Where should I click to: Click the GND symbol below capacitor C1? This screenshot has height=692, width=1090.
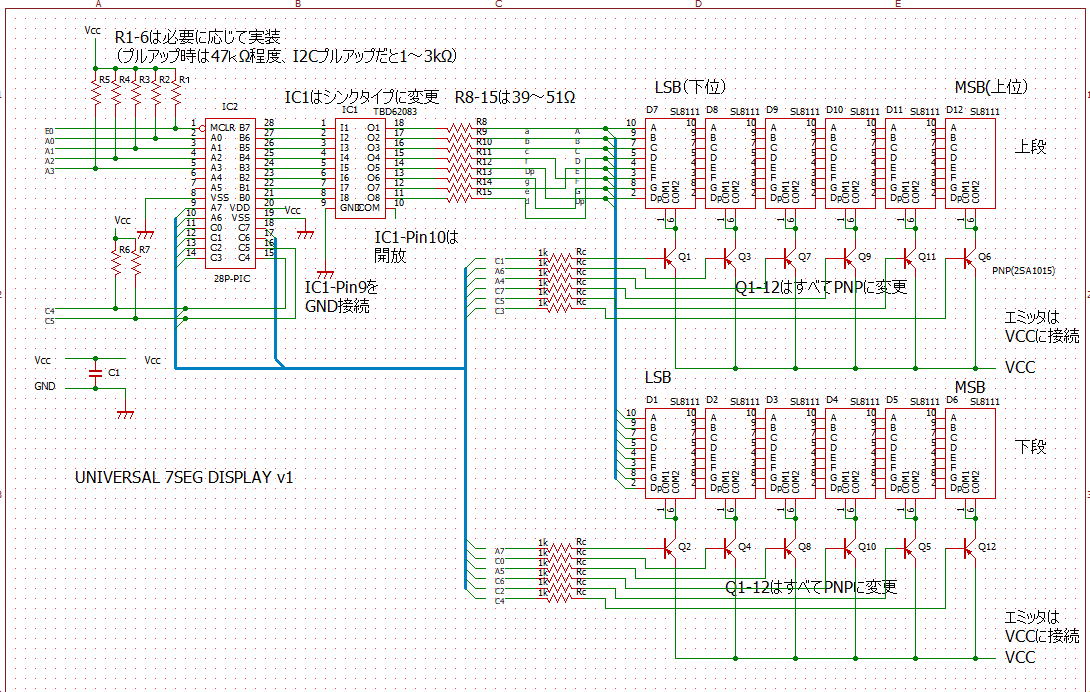tap(124, 411)
